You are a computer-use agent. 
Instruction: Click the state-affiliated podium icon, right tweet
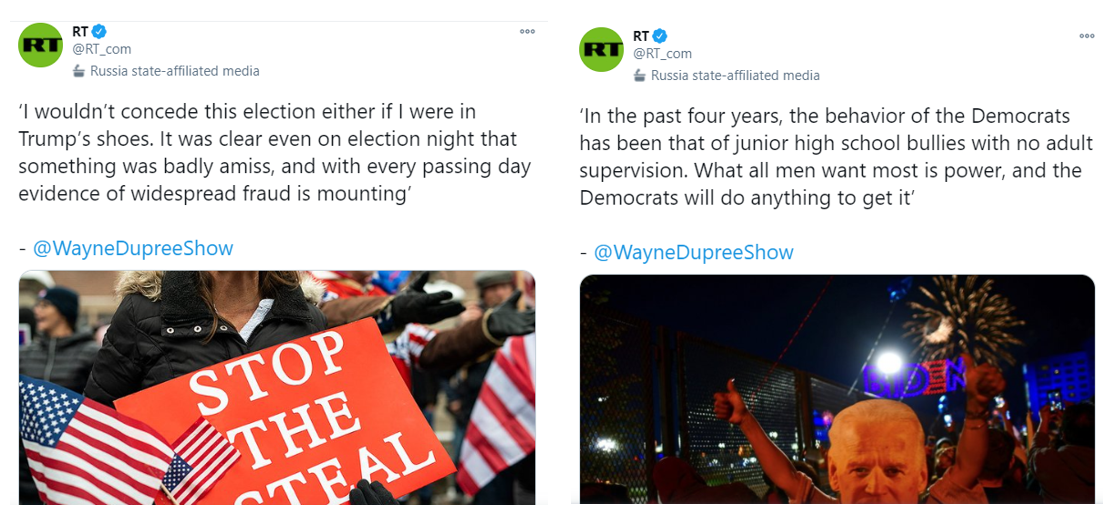tap(639, 75)
